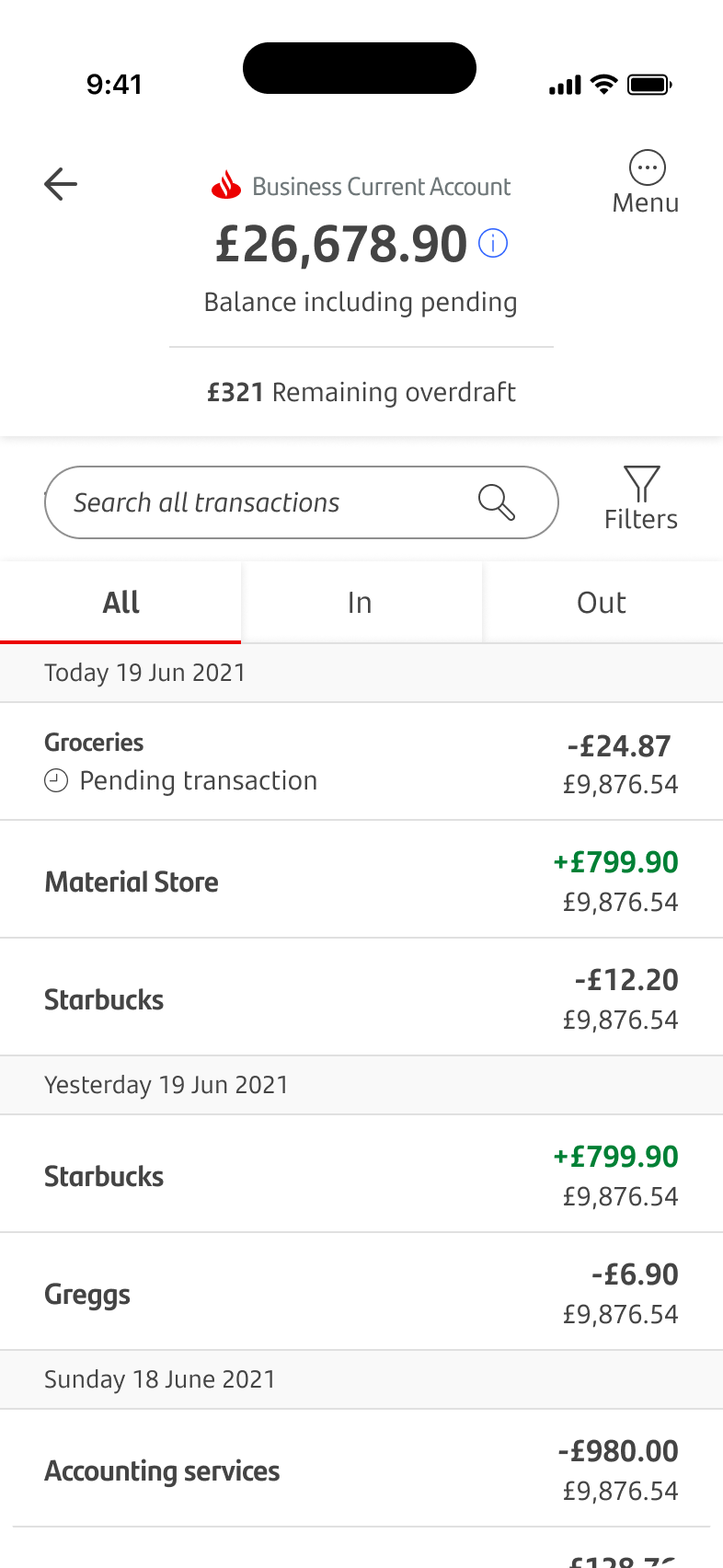Tap the £26,678.90 account balance
Viewport: 723px width, 1568px height.
[341, 245]
